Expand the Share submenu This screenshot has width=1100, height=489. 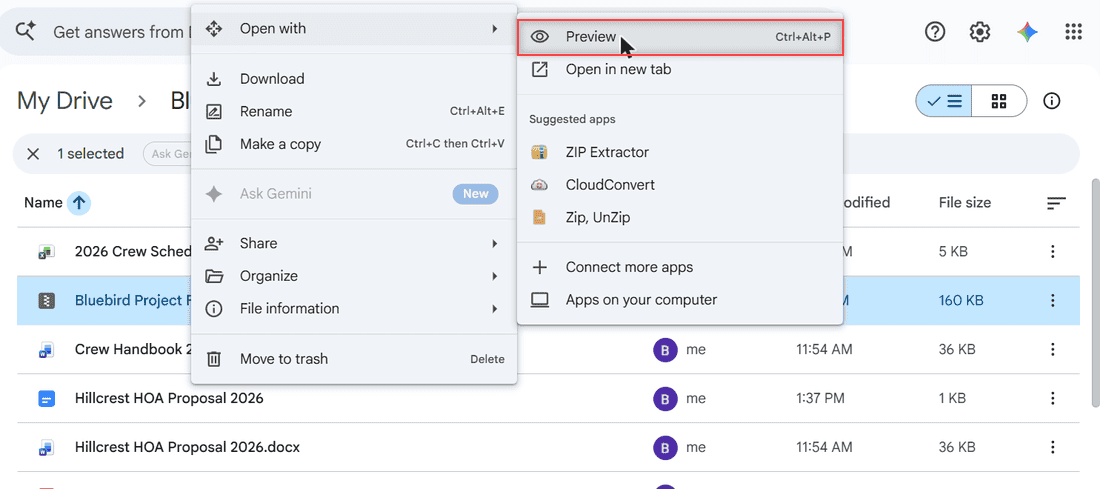tap(354, 243)
